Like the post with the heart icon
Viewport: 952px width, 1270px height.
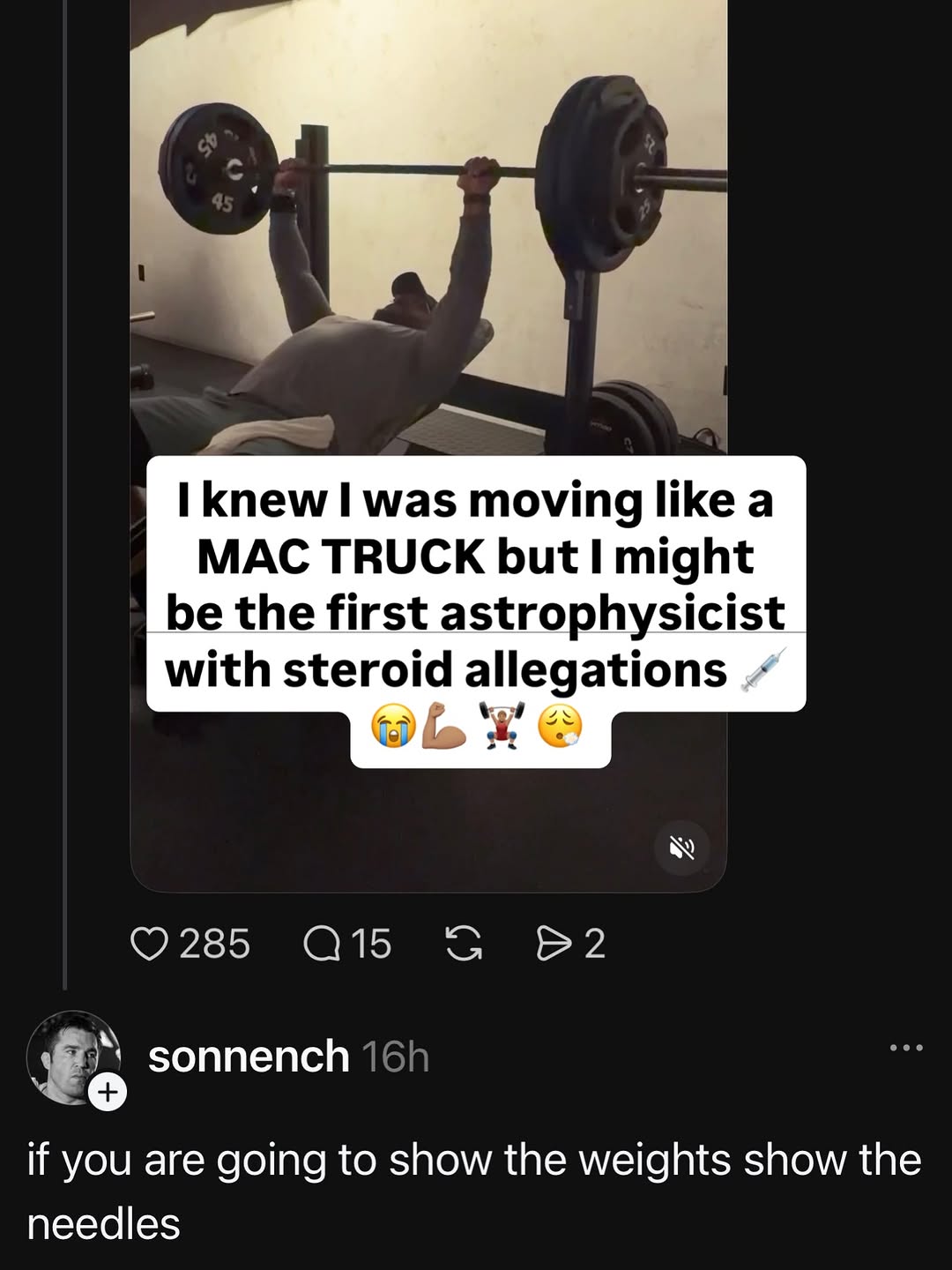pos(149,944)
